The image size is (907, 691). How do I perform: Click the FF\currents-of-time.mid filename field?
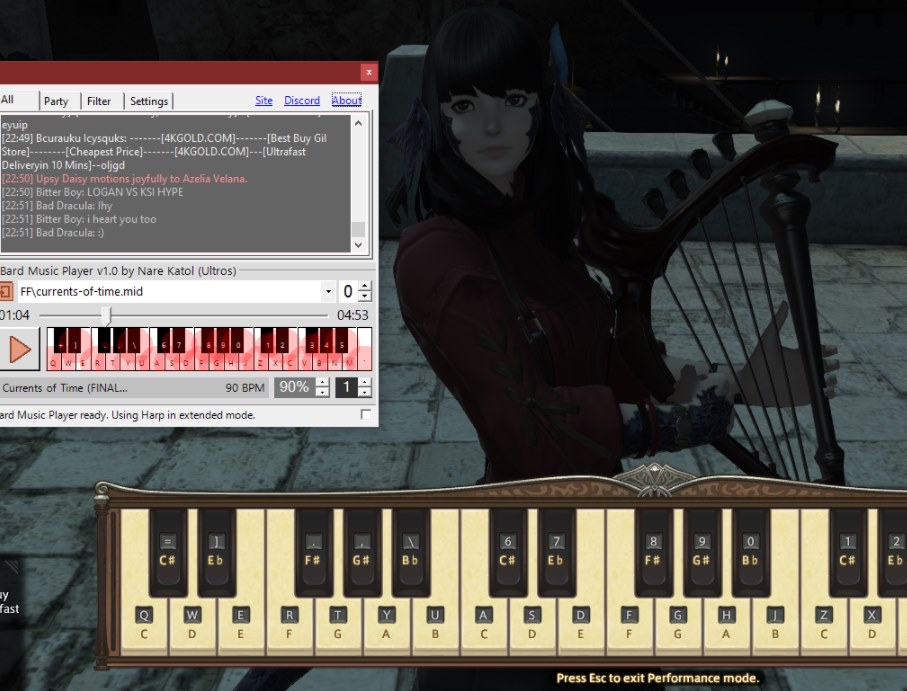click(x=169, y=291)
